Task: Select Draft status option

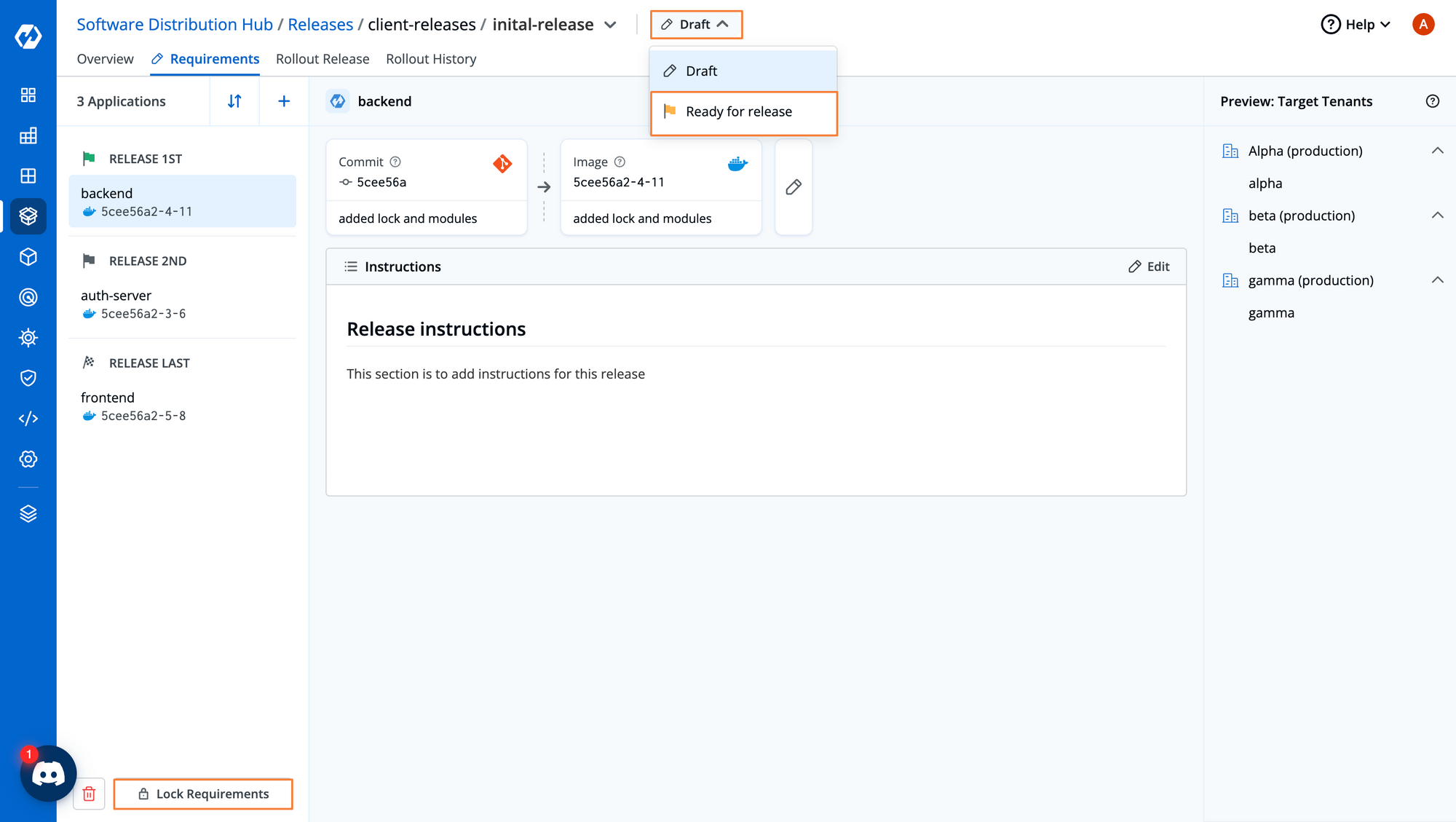Action: (x=744, y=70)
